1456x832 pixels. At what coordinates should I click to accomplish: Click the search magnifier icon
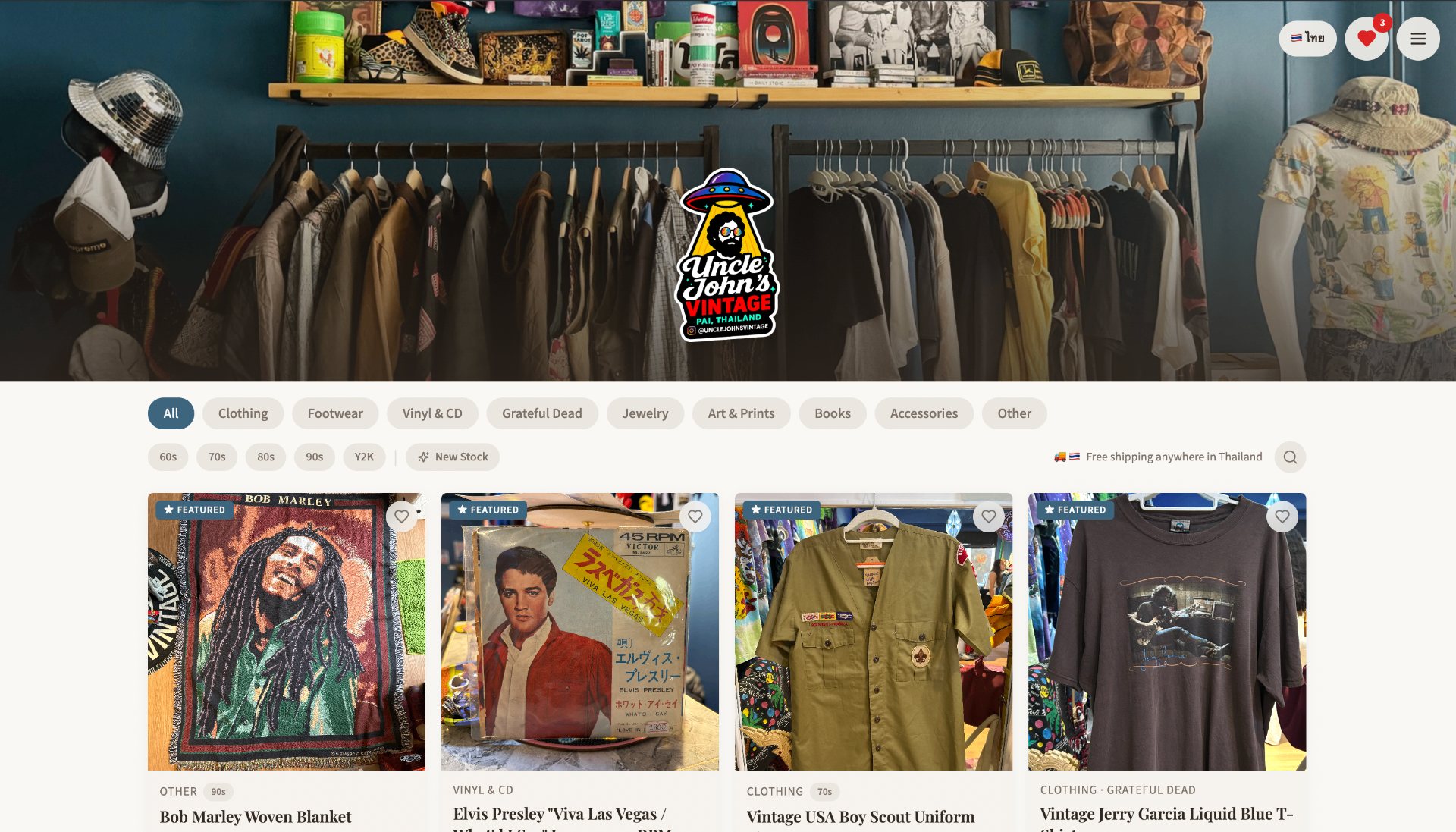coord(1290,457)
